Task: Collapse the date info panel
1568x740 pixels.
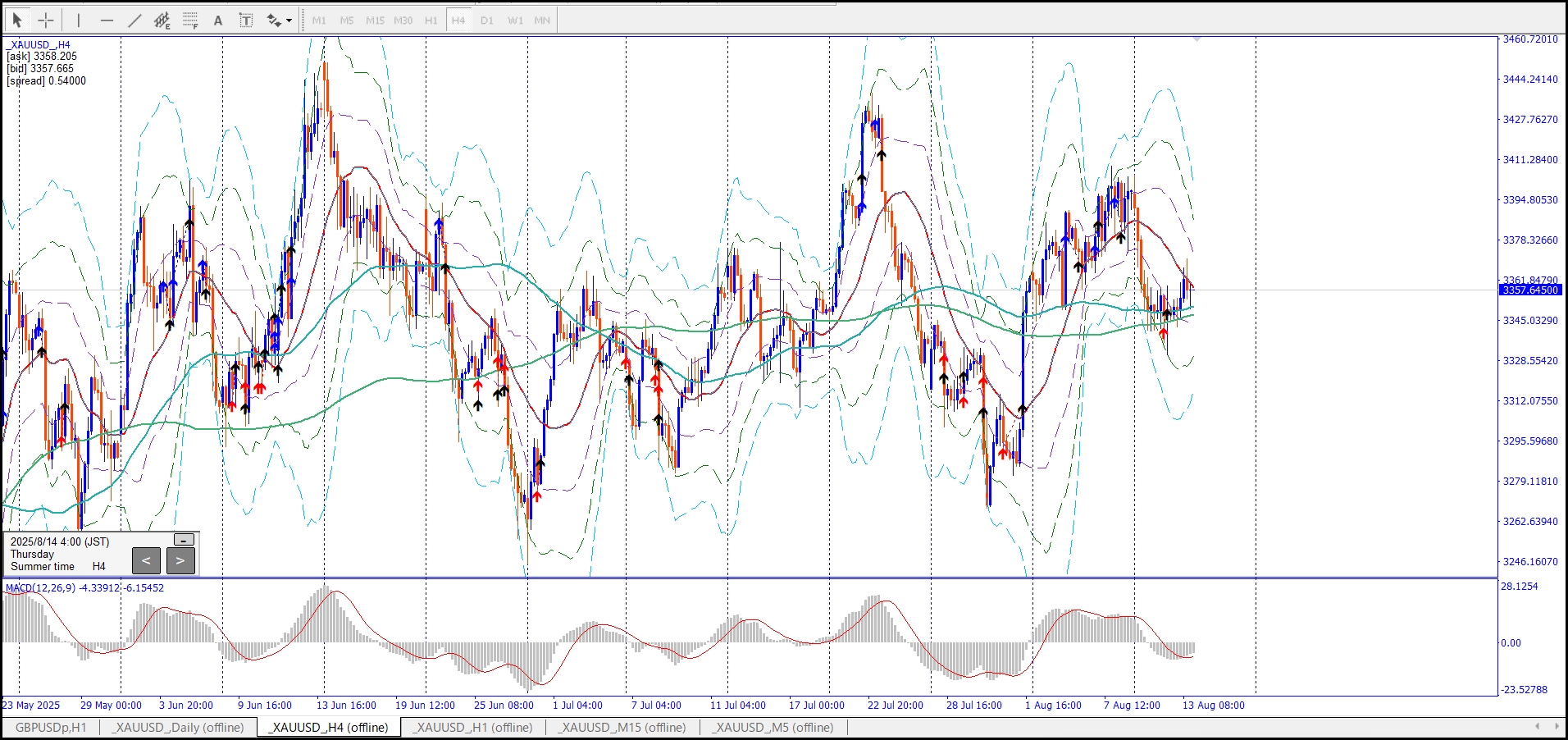Action: point(185,539)
